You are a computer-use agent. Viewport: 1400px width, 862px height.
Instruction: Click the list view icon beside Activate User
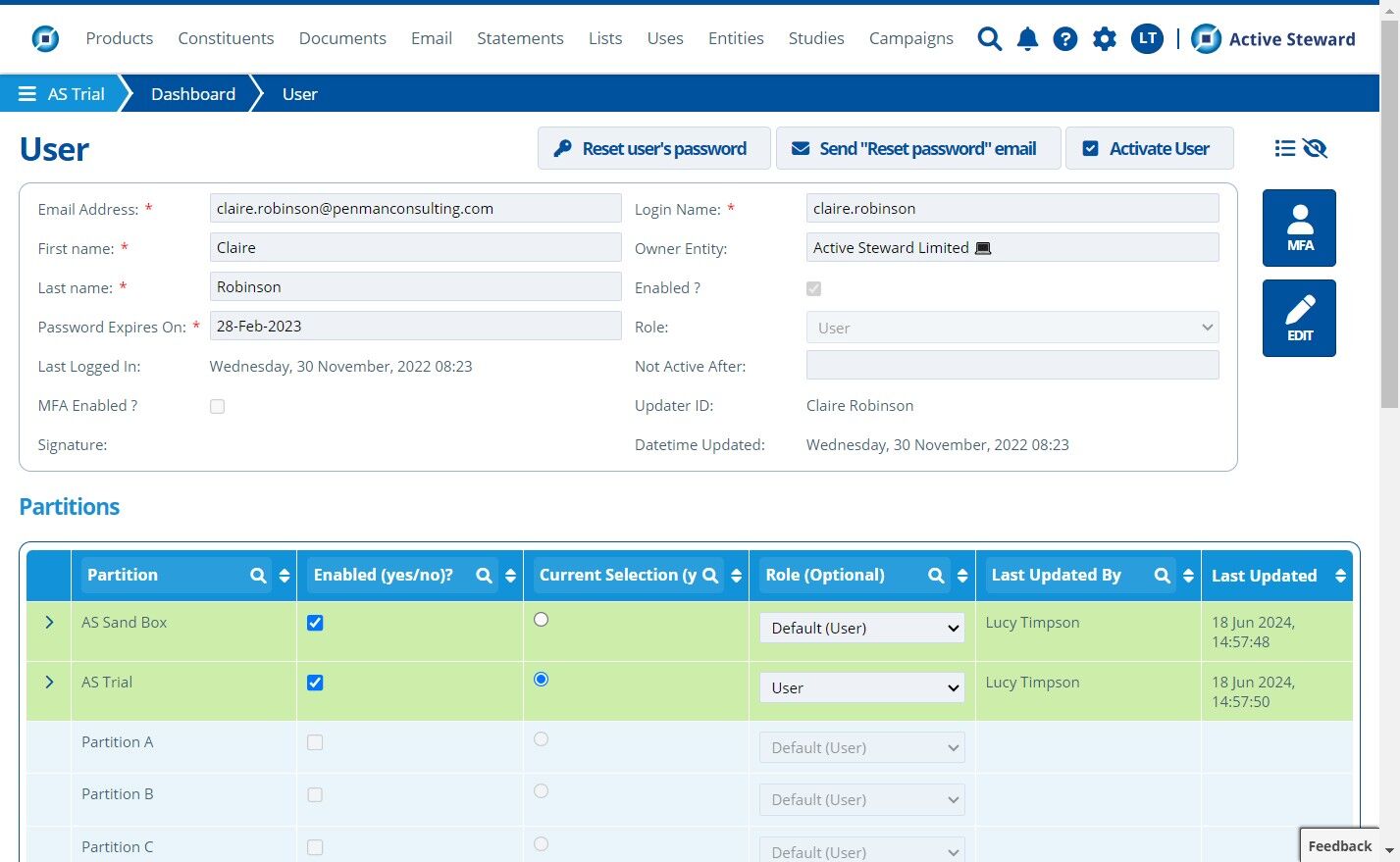1284,148
